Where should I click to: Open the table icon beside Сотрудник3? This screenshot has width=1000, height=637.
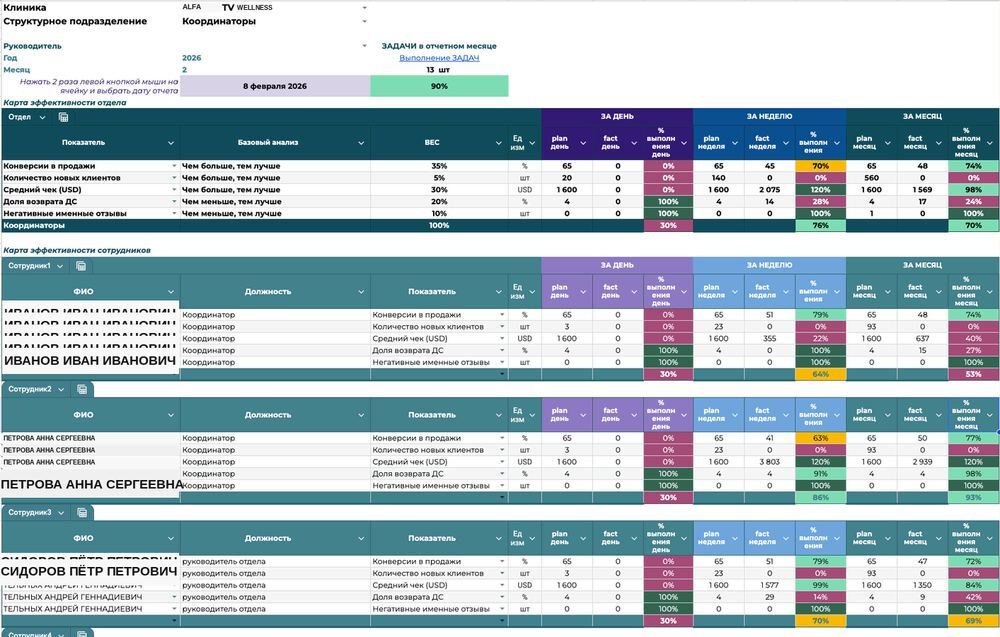tap(82, 512)
